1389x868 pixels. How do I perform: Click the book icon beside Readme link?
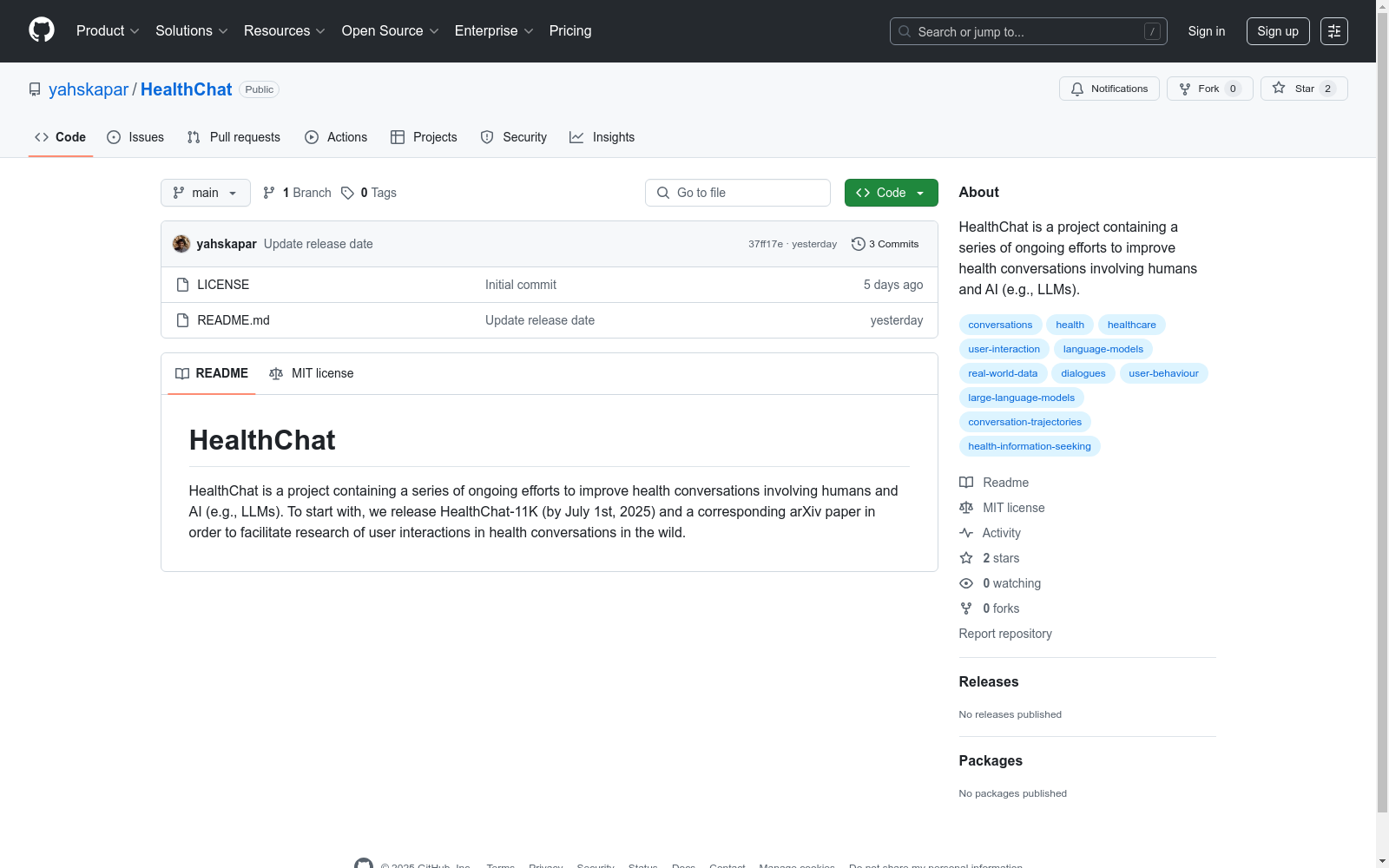966,483
